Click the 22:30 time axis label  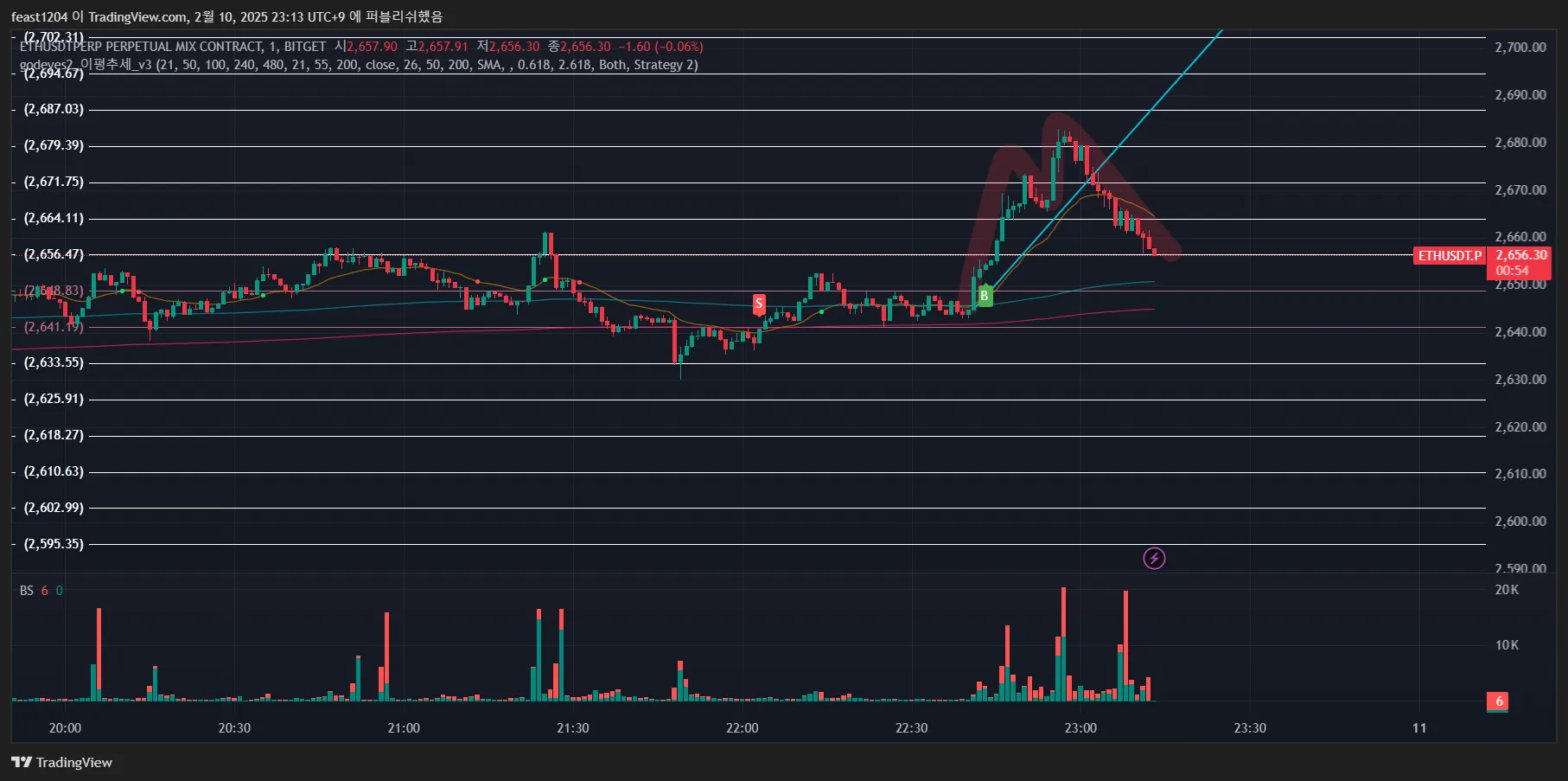coord(912,728)
